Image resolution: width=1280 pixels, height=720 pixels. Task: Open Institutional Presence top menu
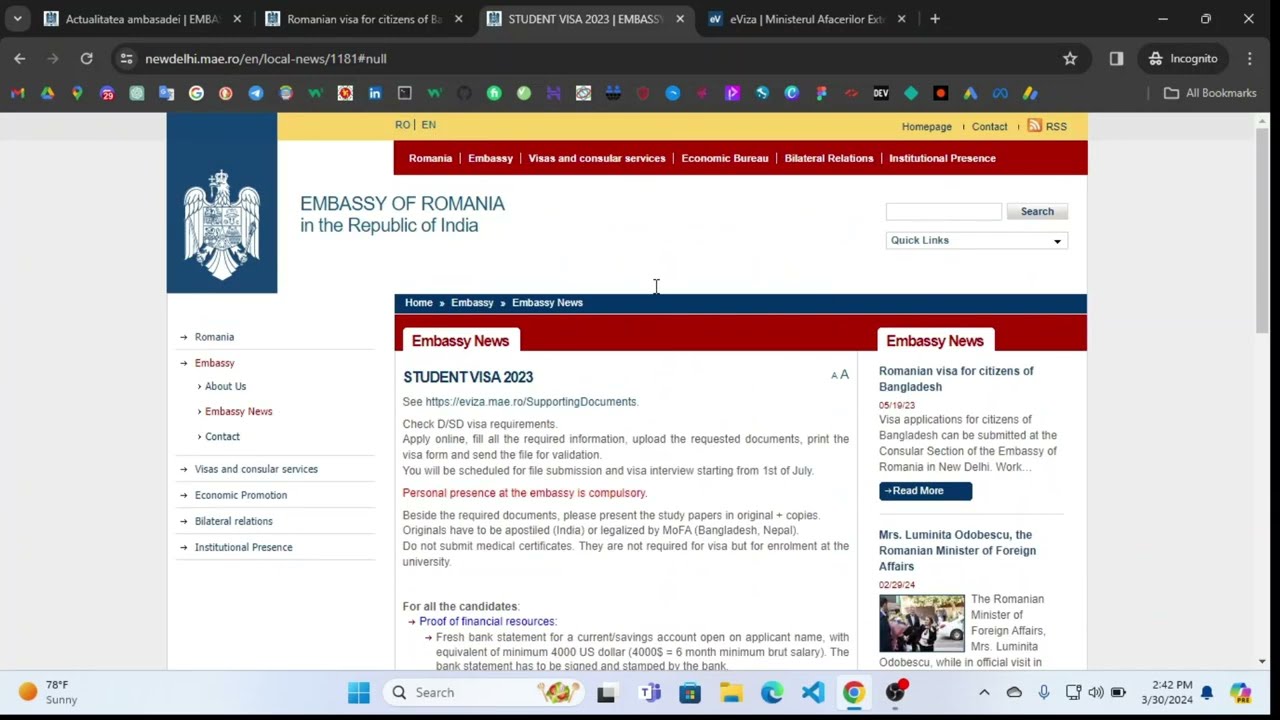click(x=942, y=158)
